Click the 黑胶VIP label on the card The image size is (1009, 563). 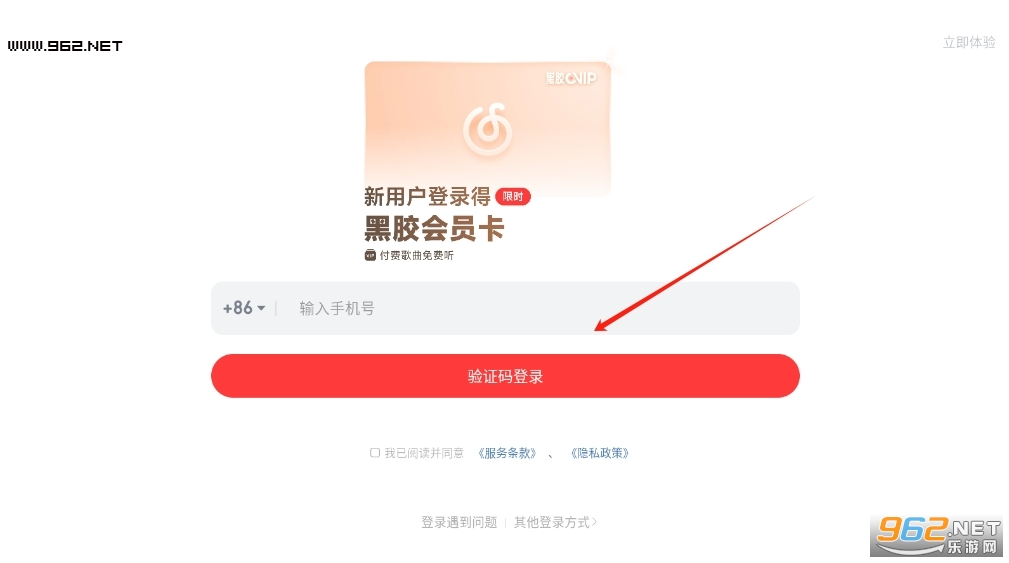pos(571,78)
